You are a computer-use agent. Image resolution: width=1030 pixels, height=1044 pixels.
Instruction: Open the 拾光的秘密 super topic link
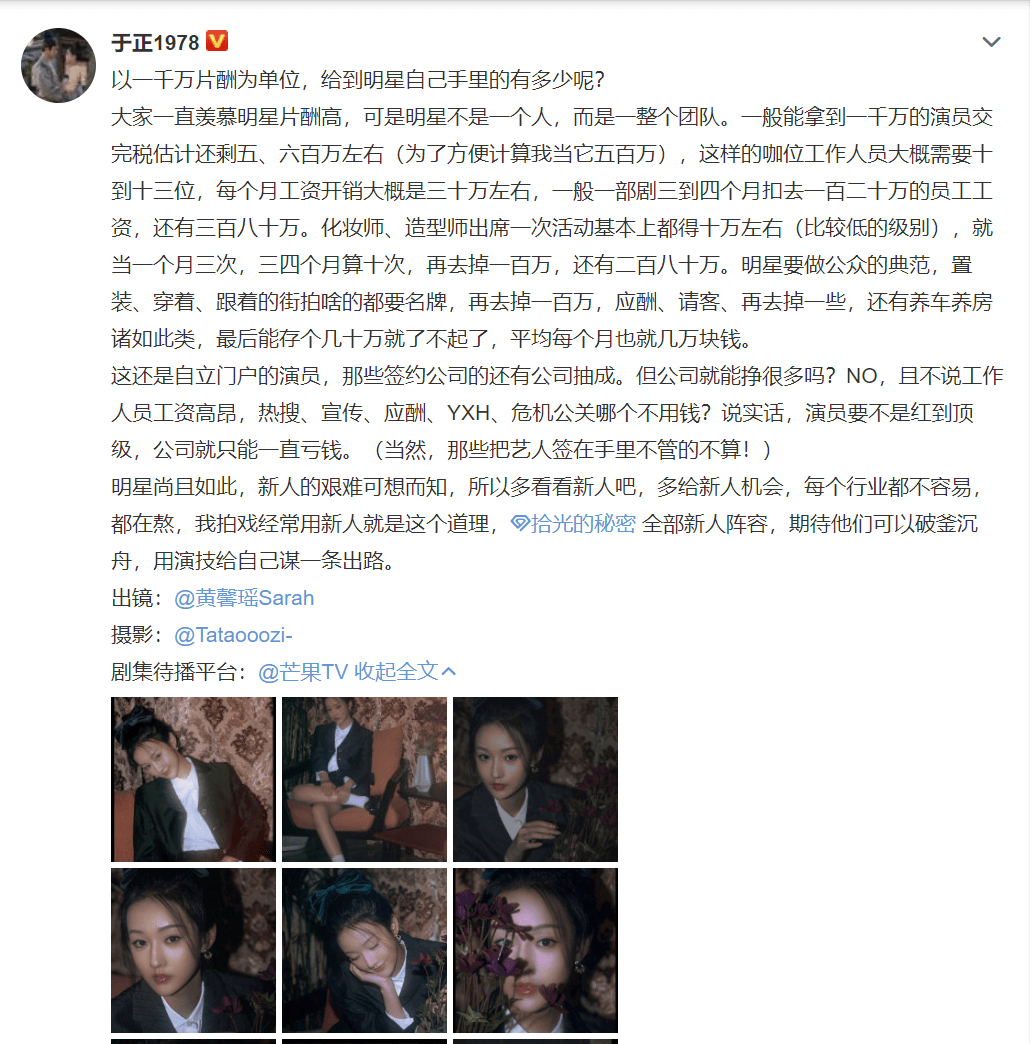pyautogui.click(x=583, y=524)
